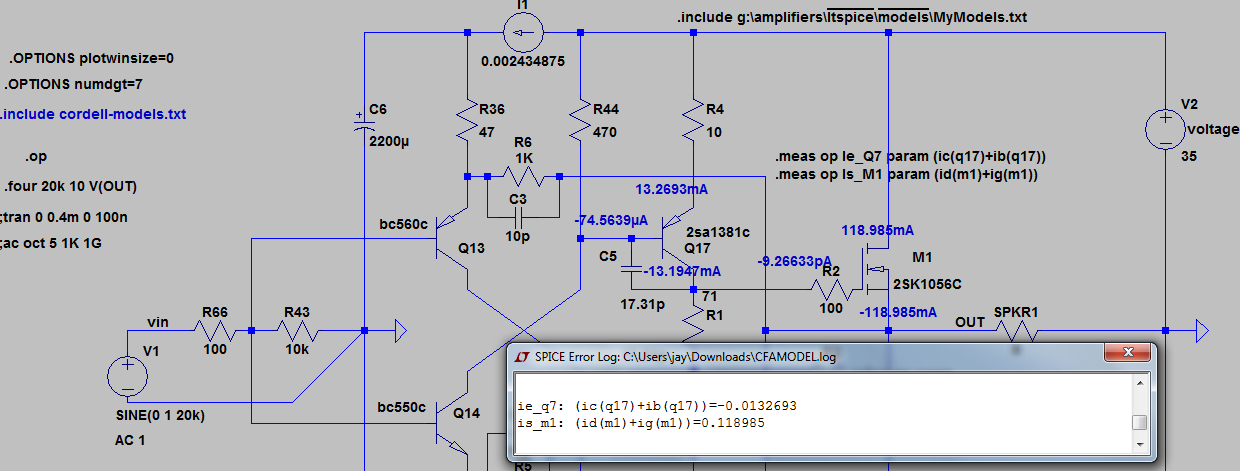Click the '-13.1947mA' current label

coord(683,271)
